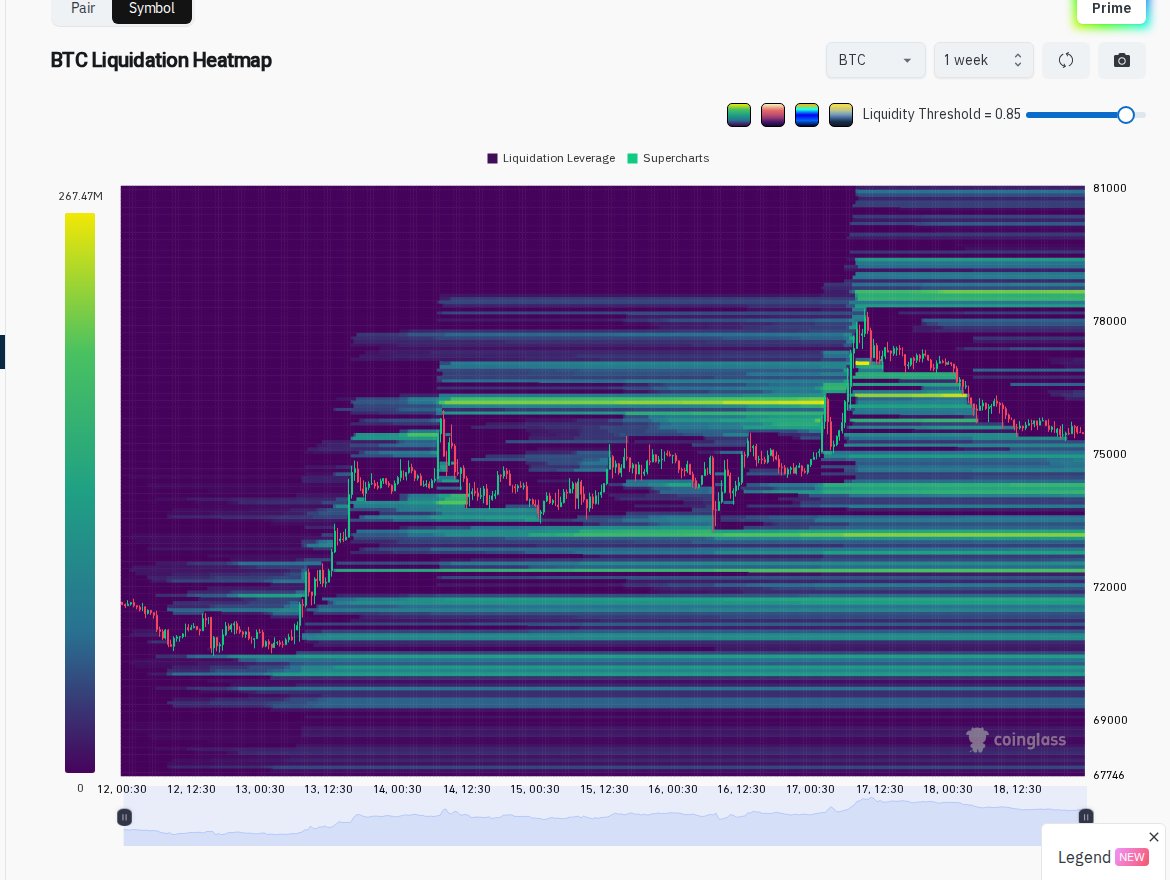The width and height of the screenshot is (1170, 880).
Task: Toggle the Liquidation Leverage legend item
Action: point(551,158)
